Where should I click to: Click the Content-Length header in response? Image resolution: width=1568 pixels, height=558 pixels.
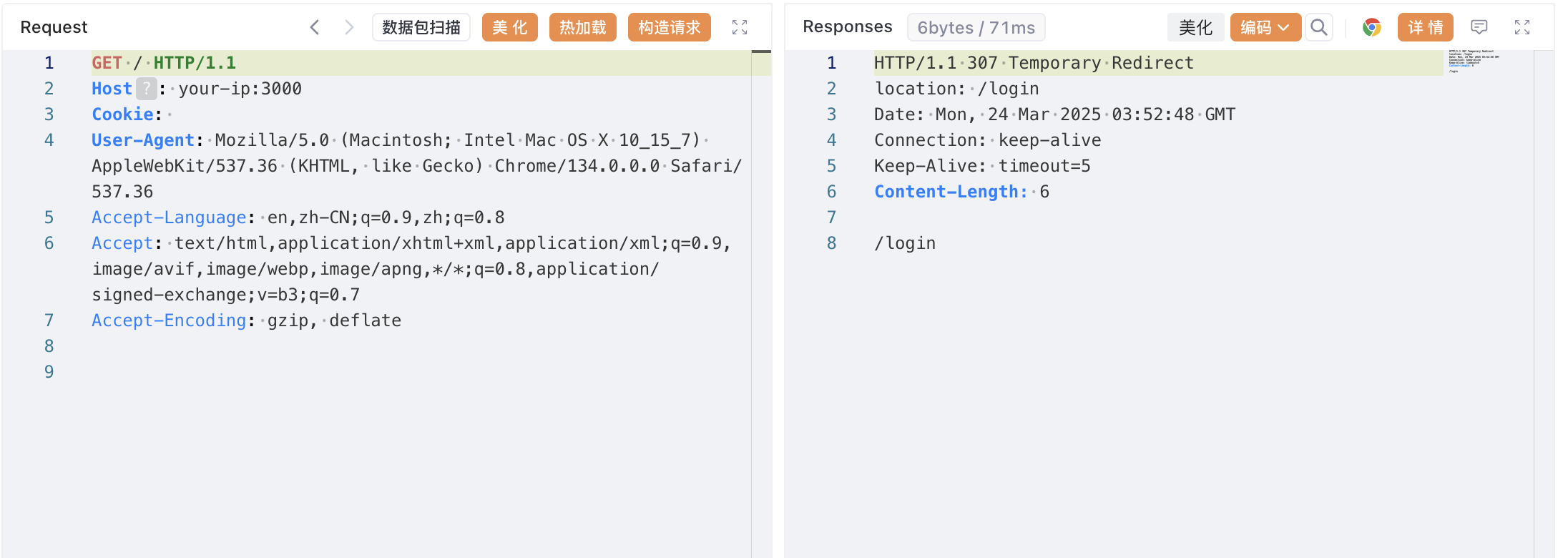point(950,192)
